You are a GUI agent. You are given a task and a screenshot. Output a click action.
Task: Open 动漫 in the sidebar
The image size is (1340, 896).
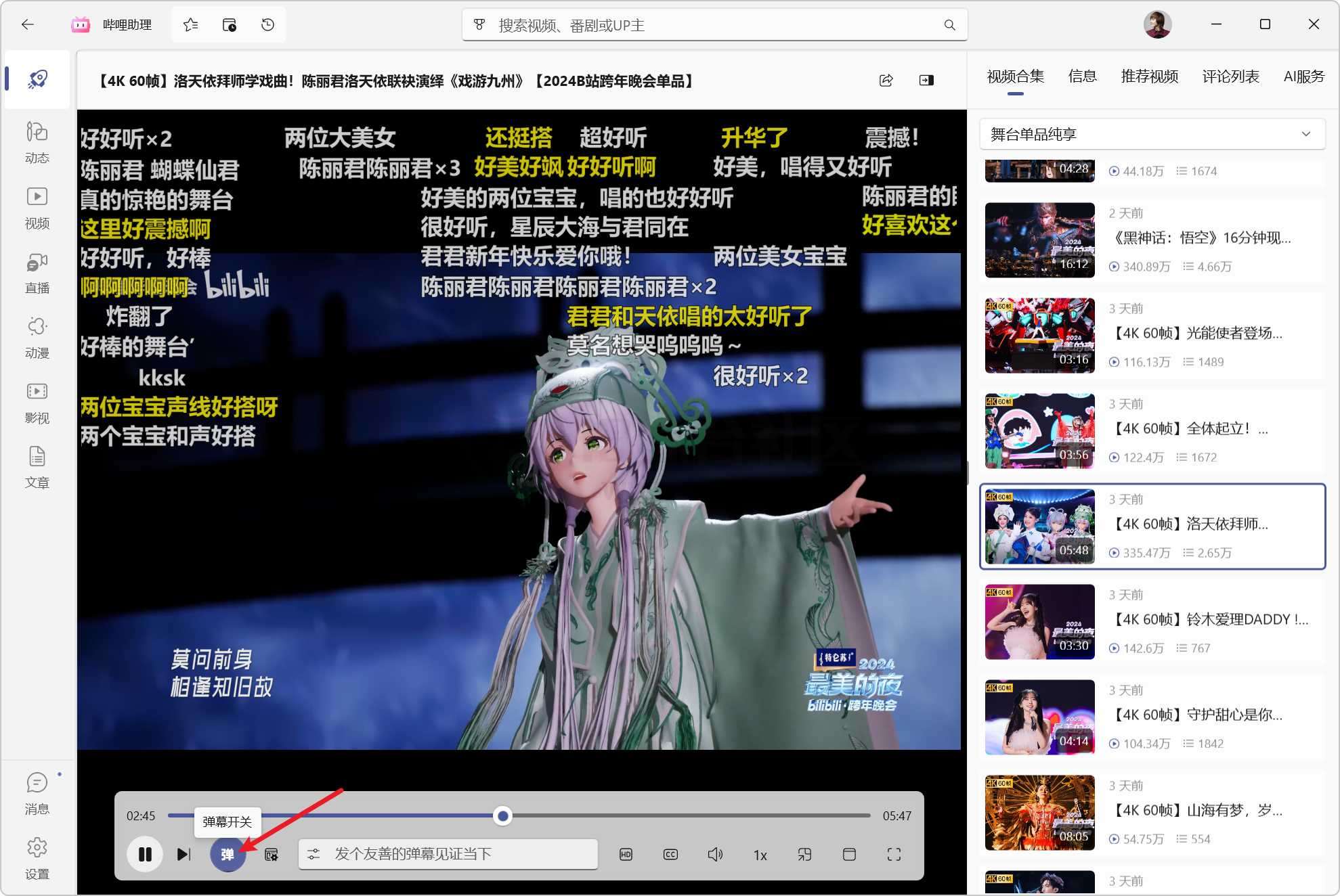point(37,338)
